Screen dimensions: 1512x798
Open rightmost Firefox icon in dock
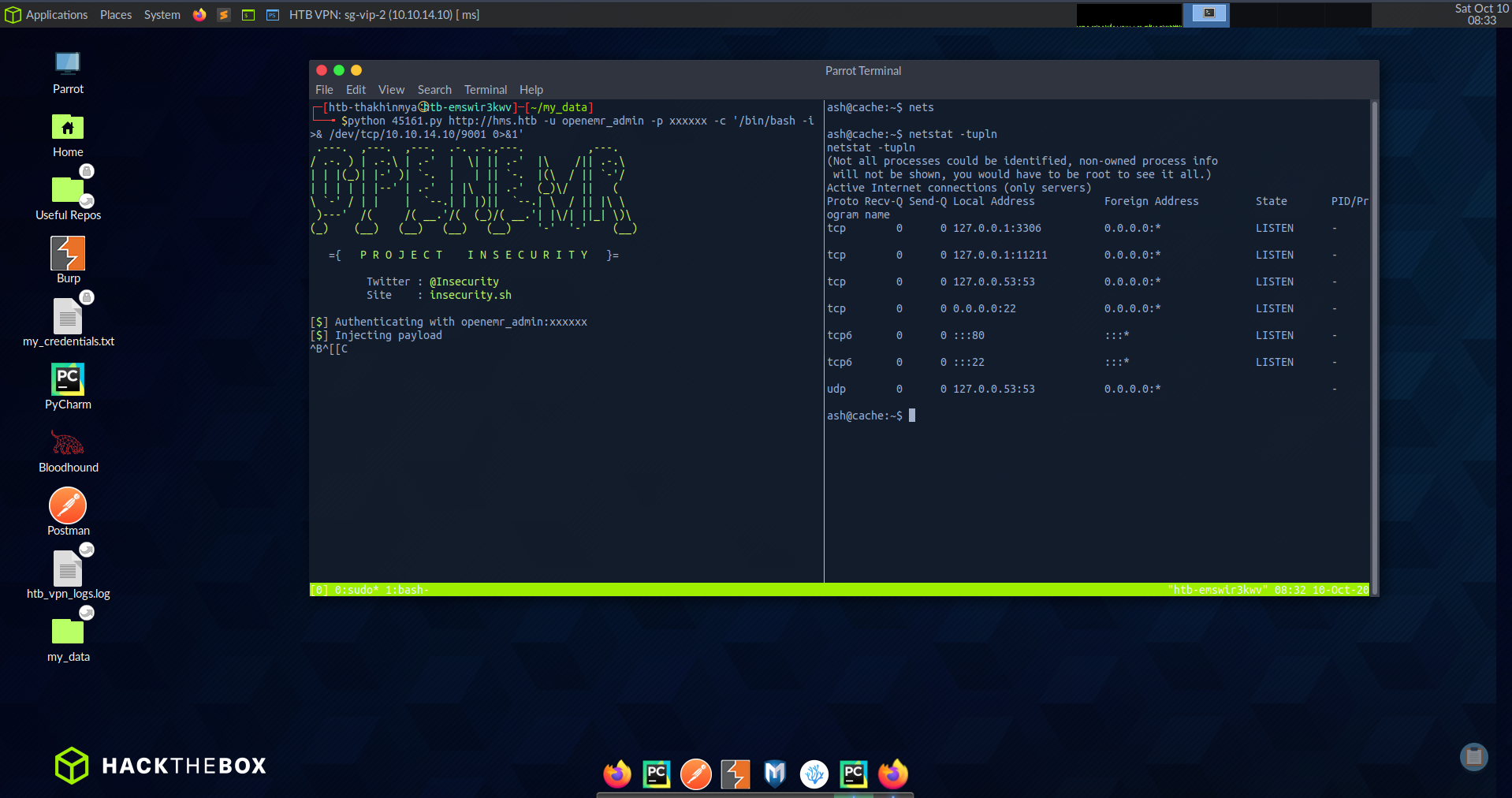pos(893,774)
